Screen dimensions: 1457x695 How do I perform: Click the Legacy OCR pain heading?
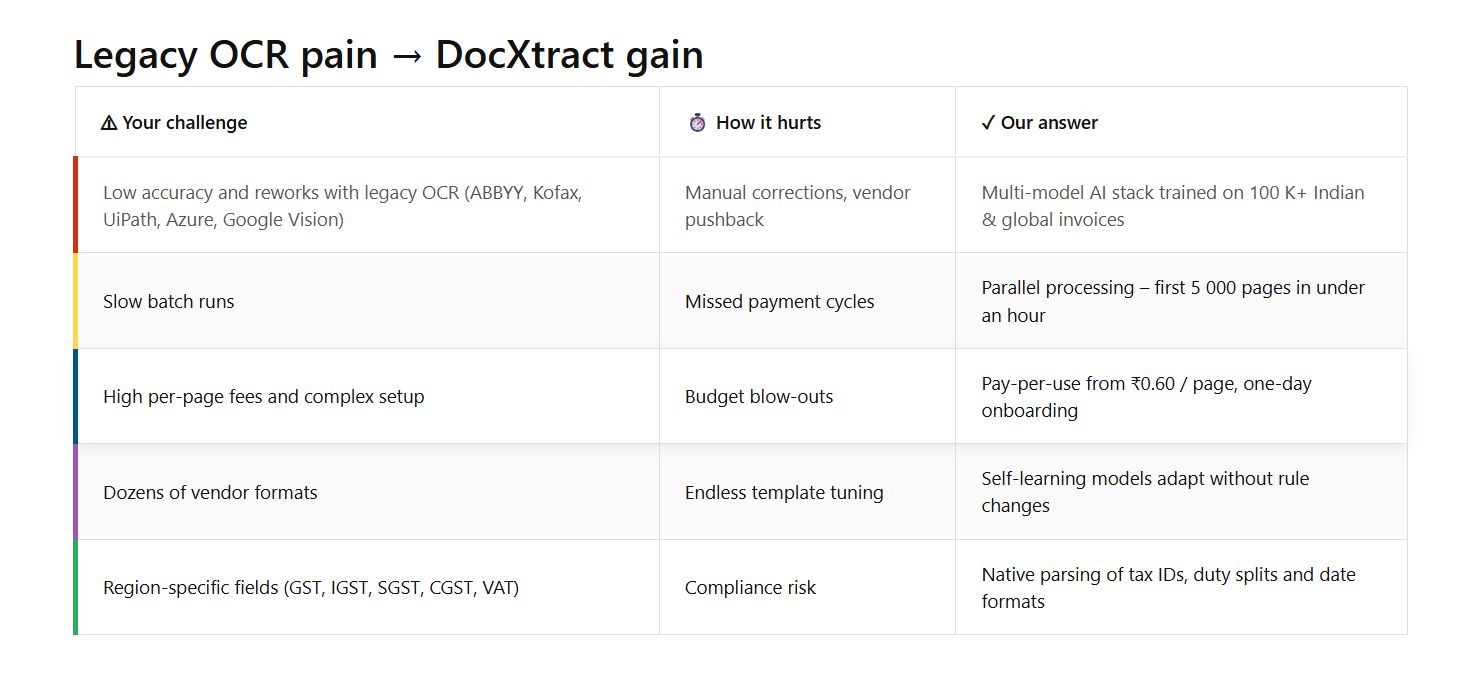388,54
